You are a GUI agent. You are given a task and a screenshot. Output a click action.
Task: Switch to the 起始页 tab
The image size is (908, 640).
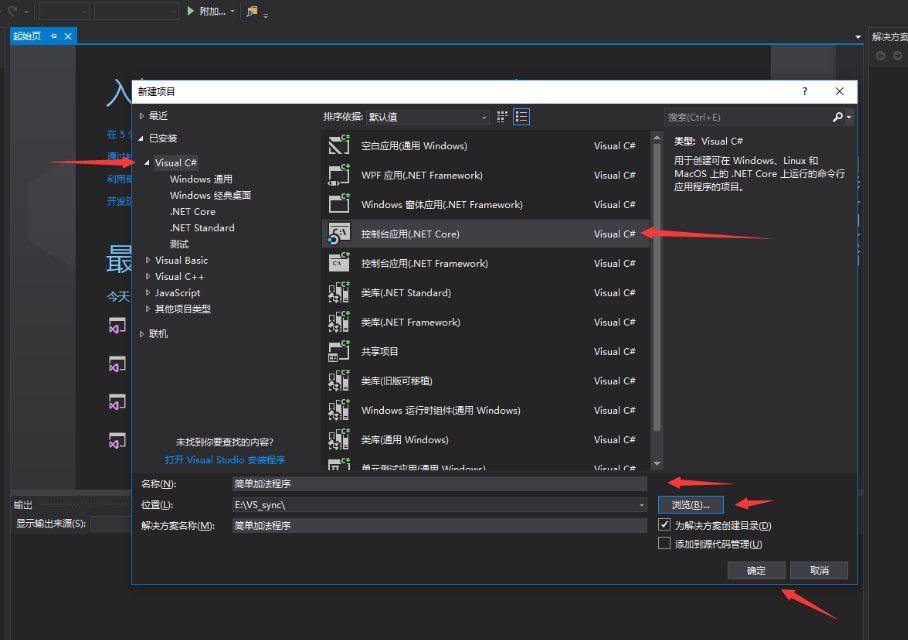27,36
